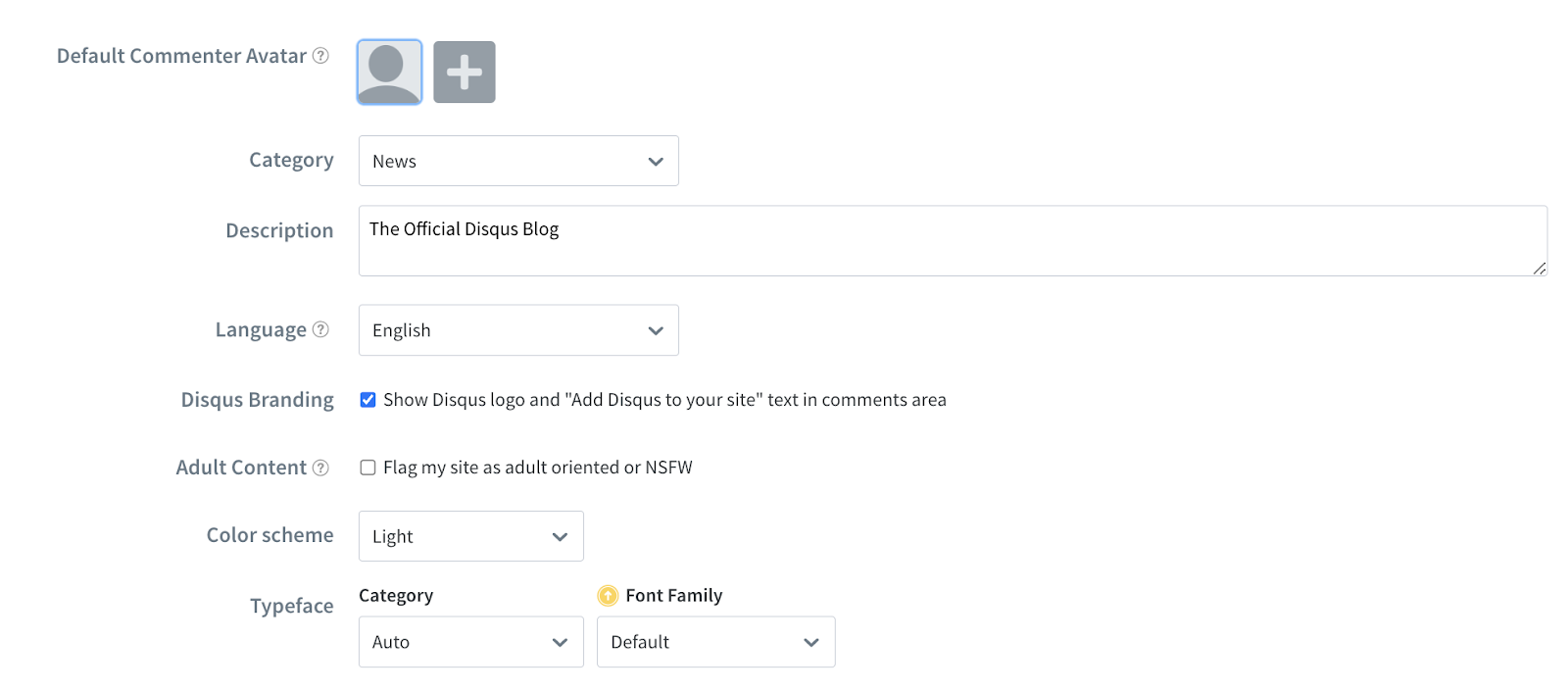Toggle the Show Disqus logo checkbox
The height and width of the screenshot is (691, 1568).
coord(368,400)
